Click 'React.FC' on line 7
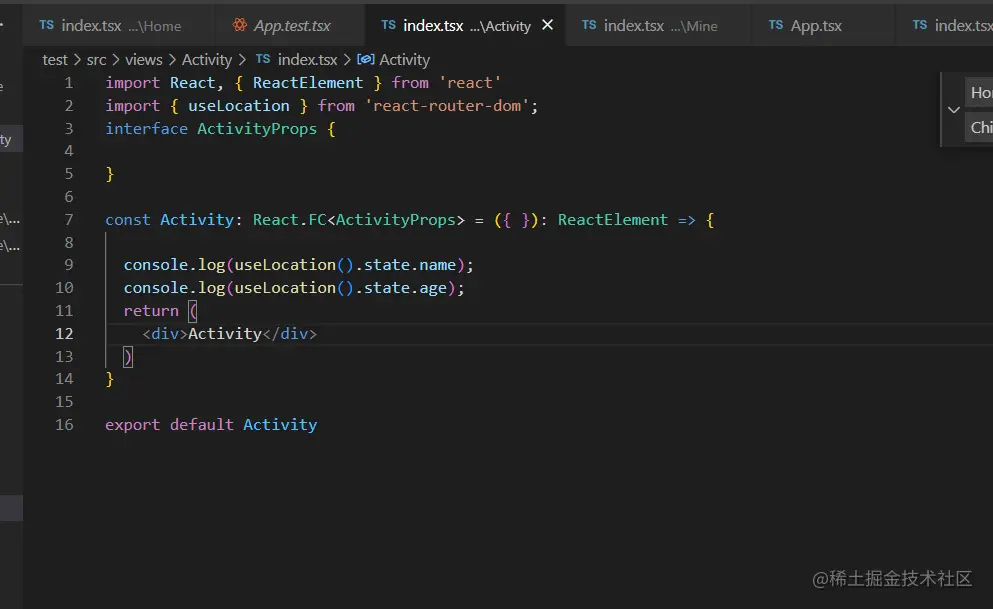 (x=289, y=220)
